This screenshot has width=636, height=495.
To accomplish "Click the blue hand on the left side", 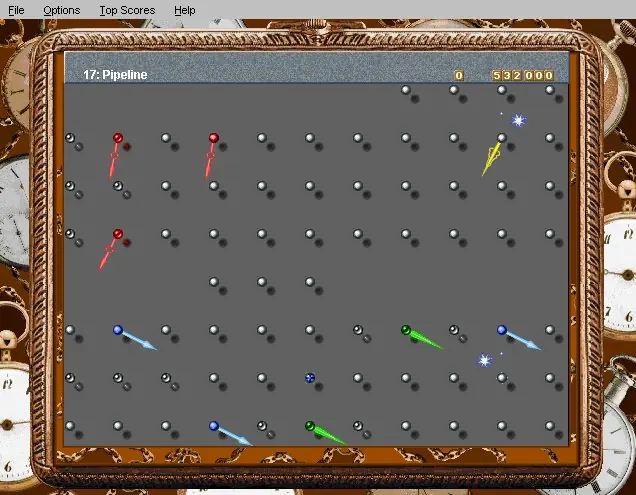I will (x=134, y=338).
